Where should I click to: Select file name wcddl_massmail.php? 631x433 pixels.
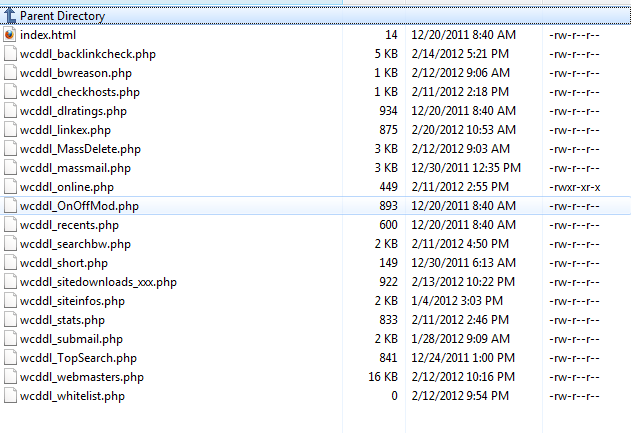(x=75, y=168)
